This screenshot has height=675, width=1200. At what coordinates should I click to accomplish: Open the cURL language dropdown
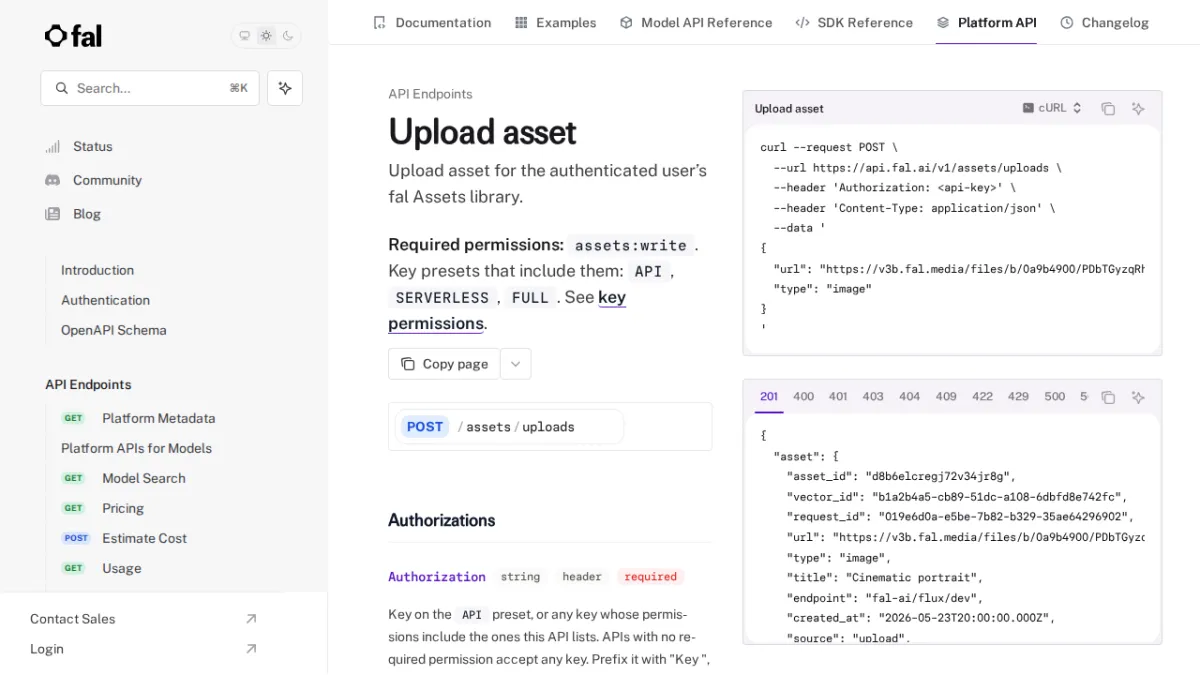click(x=1052, y=108)
